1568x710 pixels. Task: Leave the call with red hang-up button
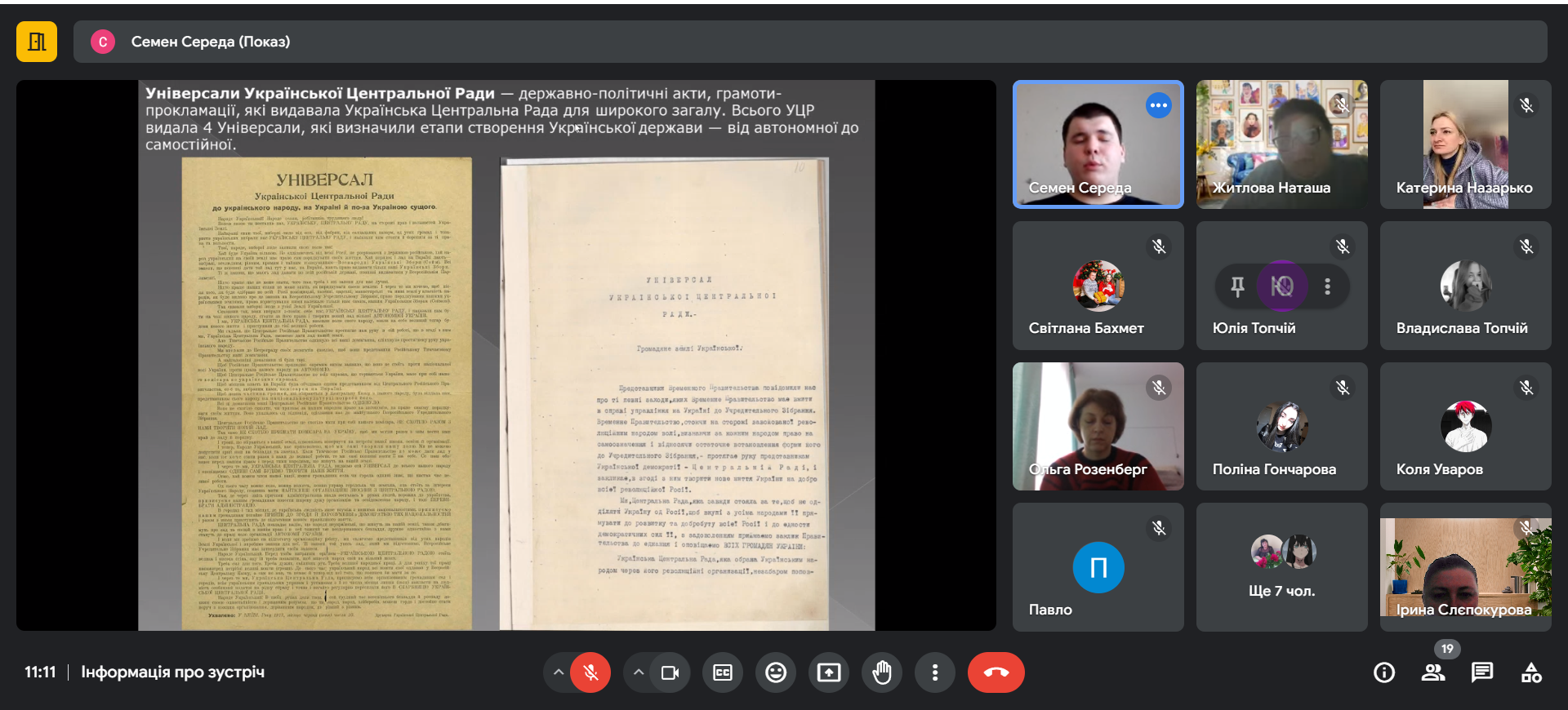(x=996, y=672)
